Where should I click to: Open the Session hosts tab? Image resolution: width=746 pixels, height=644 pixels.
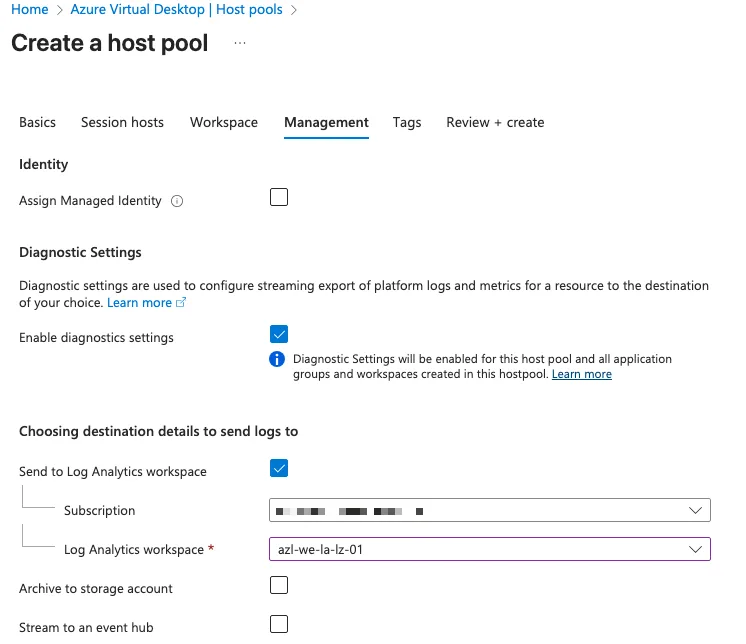(x=122, y=122)
